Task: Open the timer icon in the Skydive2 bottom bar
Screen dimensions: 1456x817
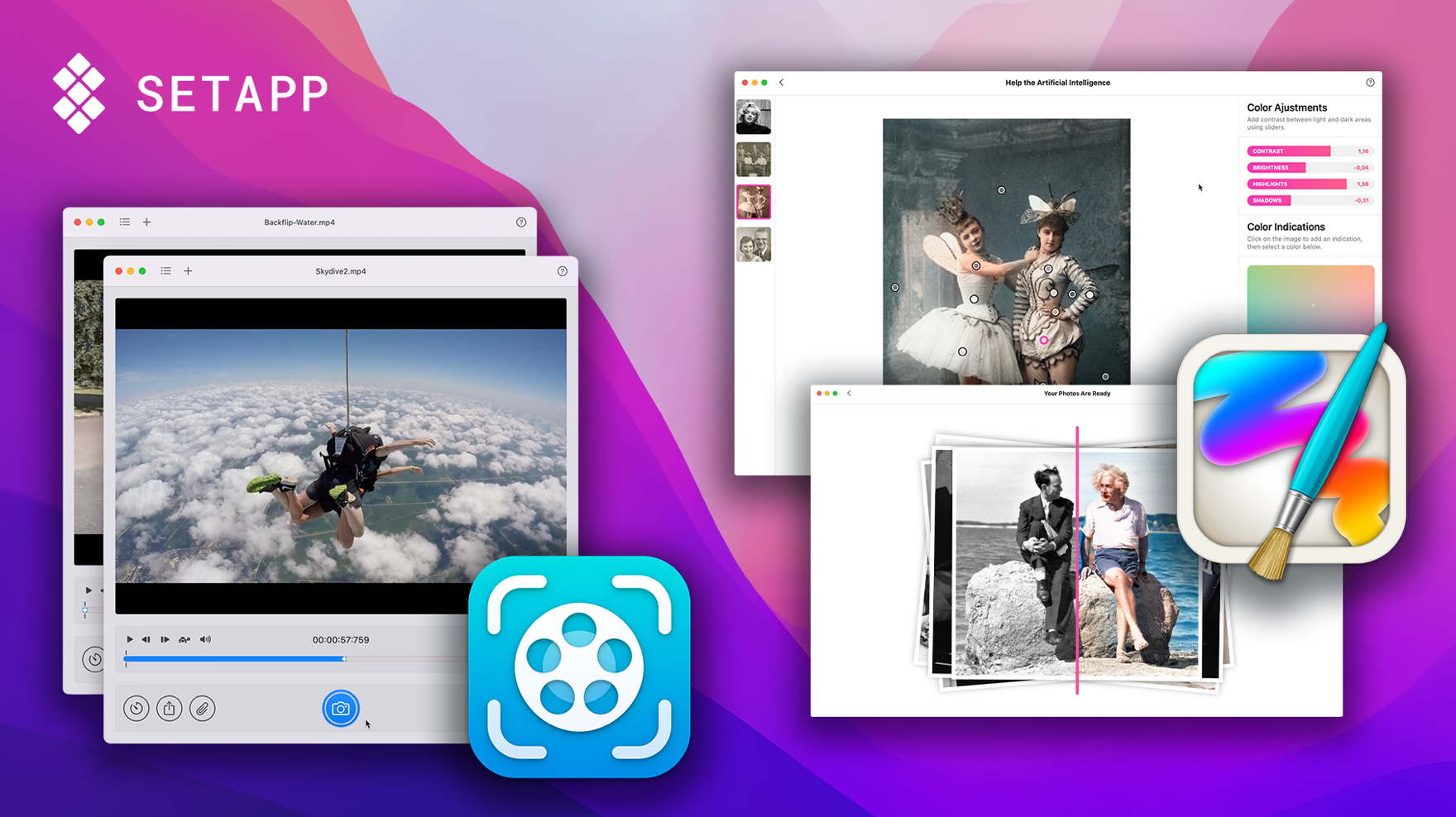Action: (x=136, y=709)
